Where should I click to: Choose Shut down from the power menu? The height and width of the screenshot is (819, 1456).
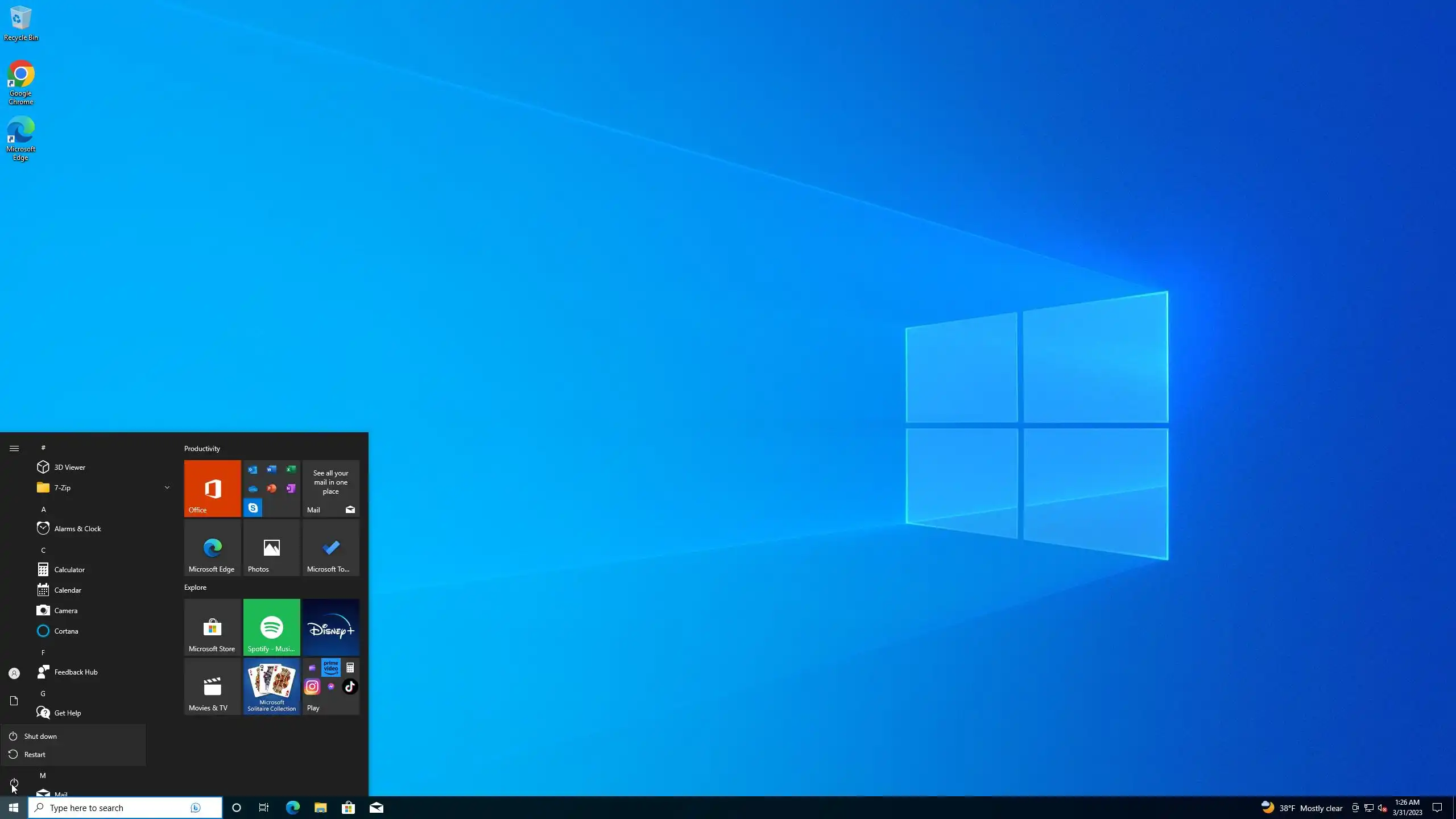(40, 736)
